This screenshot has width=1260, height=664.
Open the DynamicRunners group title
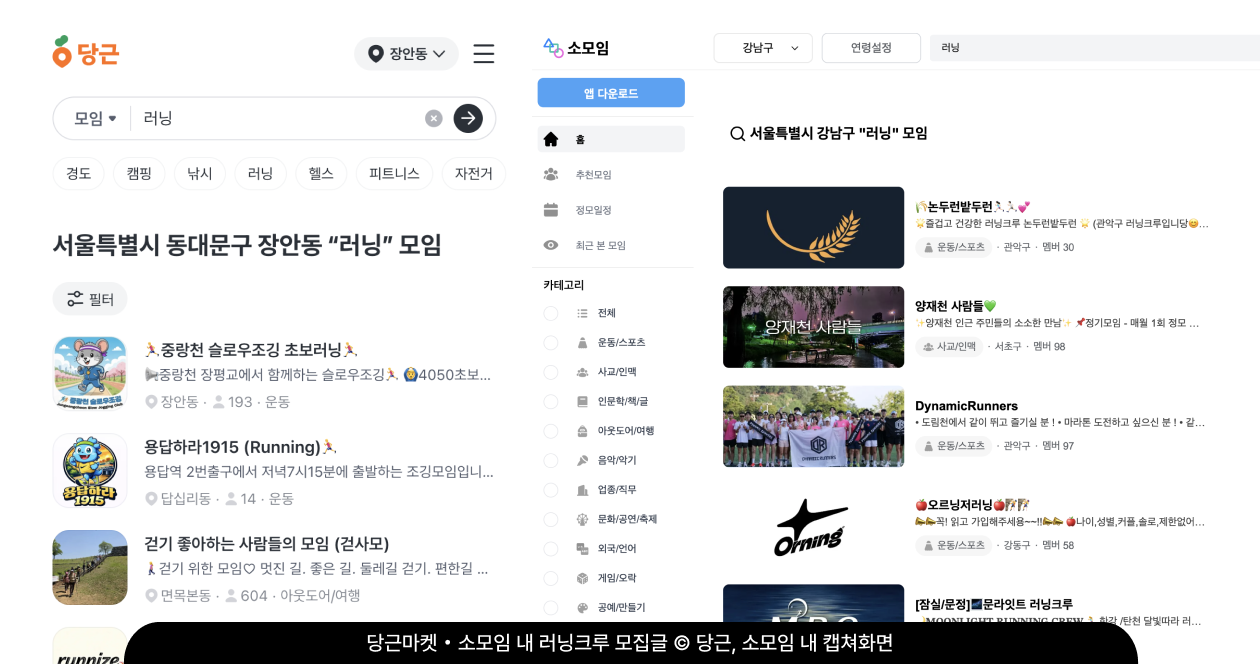[x=966, y=406]
